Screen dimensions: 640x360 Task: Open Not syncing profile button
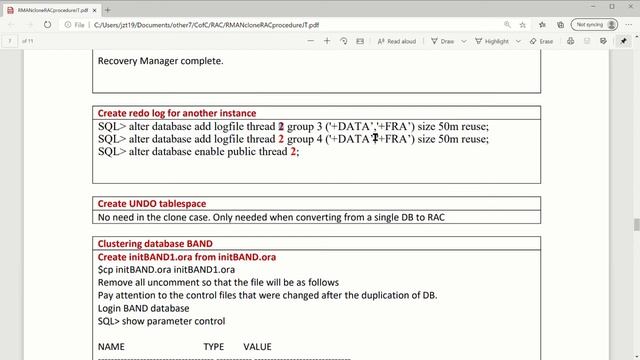594,25
